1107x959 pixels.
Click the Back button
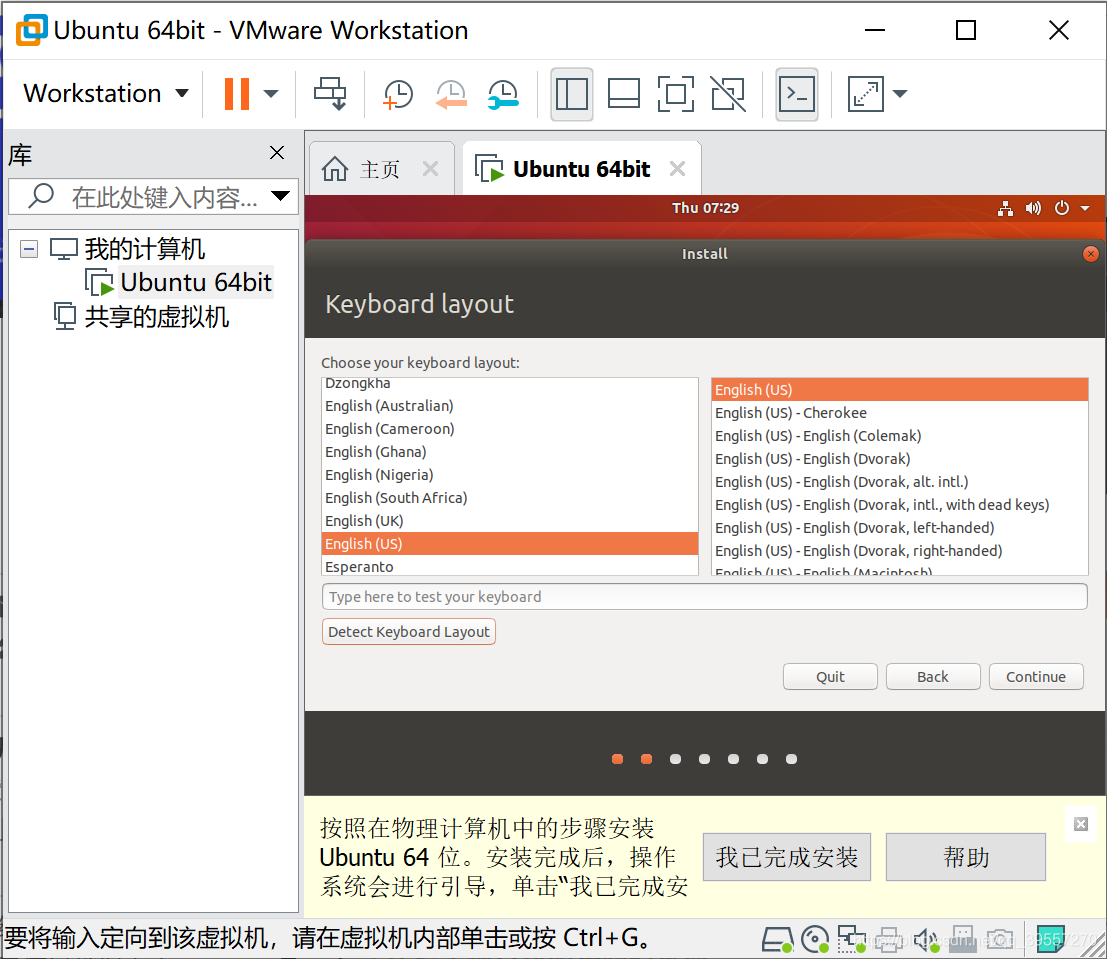point(933,677)
